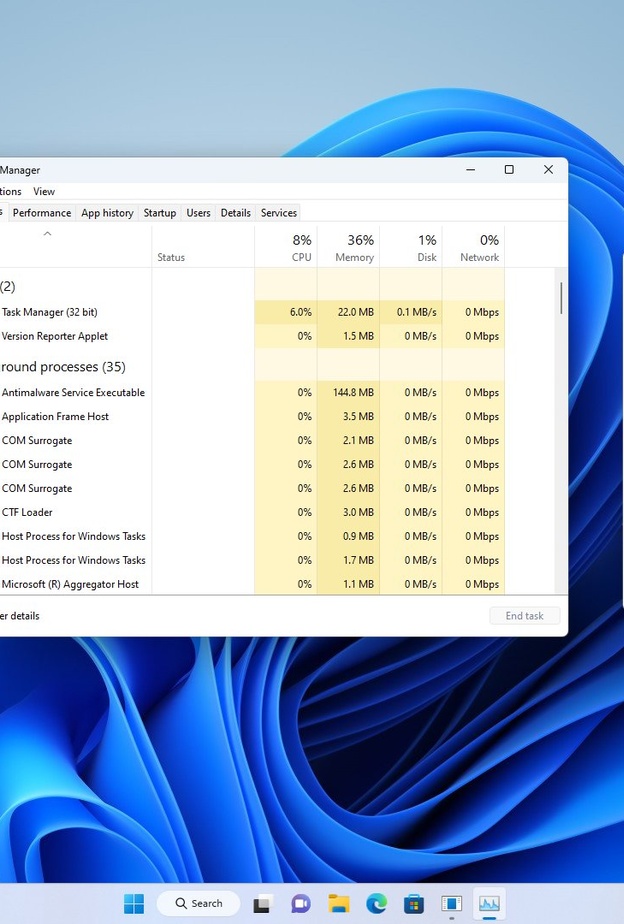Screen dimensions: 624x924
Task: Switch to the Performance tab
Action: point(42,213)
